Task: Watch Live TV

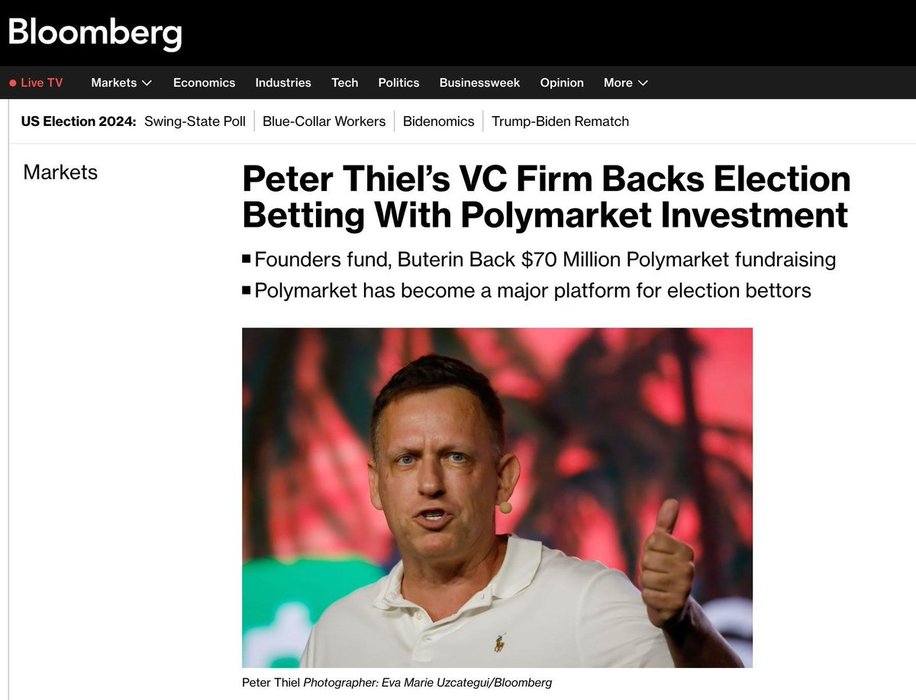Action: [x=41, y=83]
